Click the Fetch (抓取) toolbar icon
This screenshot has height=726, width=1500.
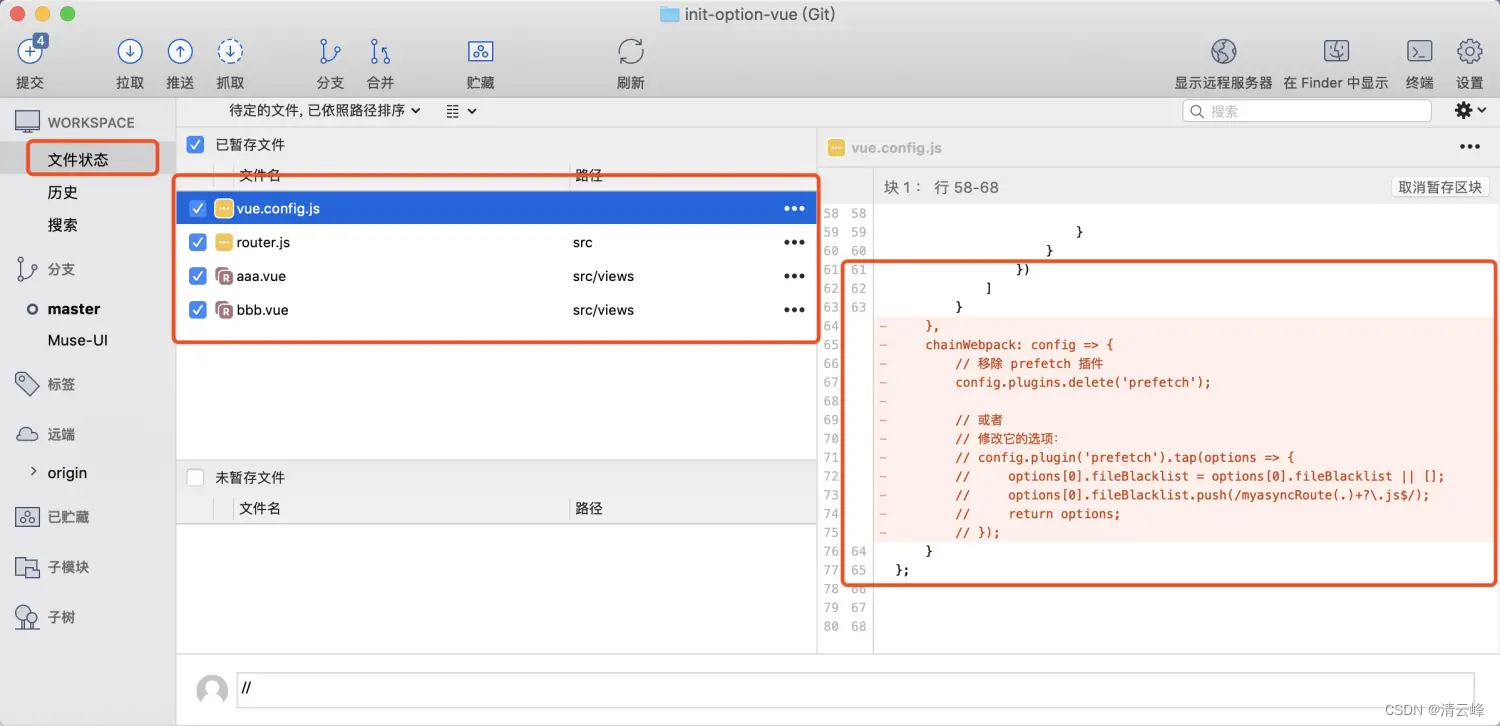click(x=230, y=51)
